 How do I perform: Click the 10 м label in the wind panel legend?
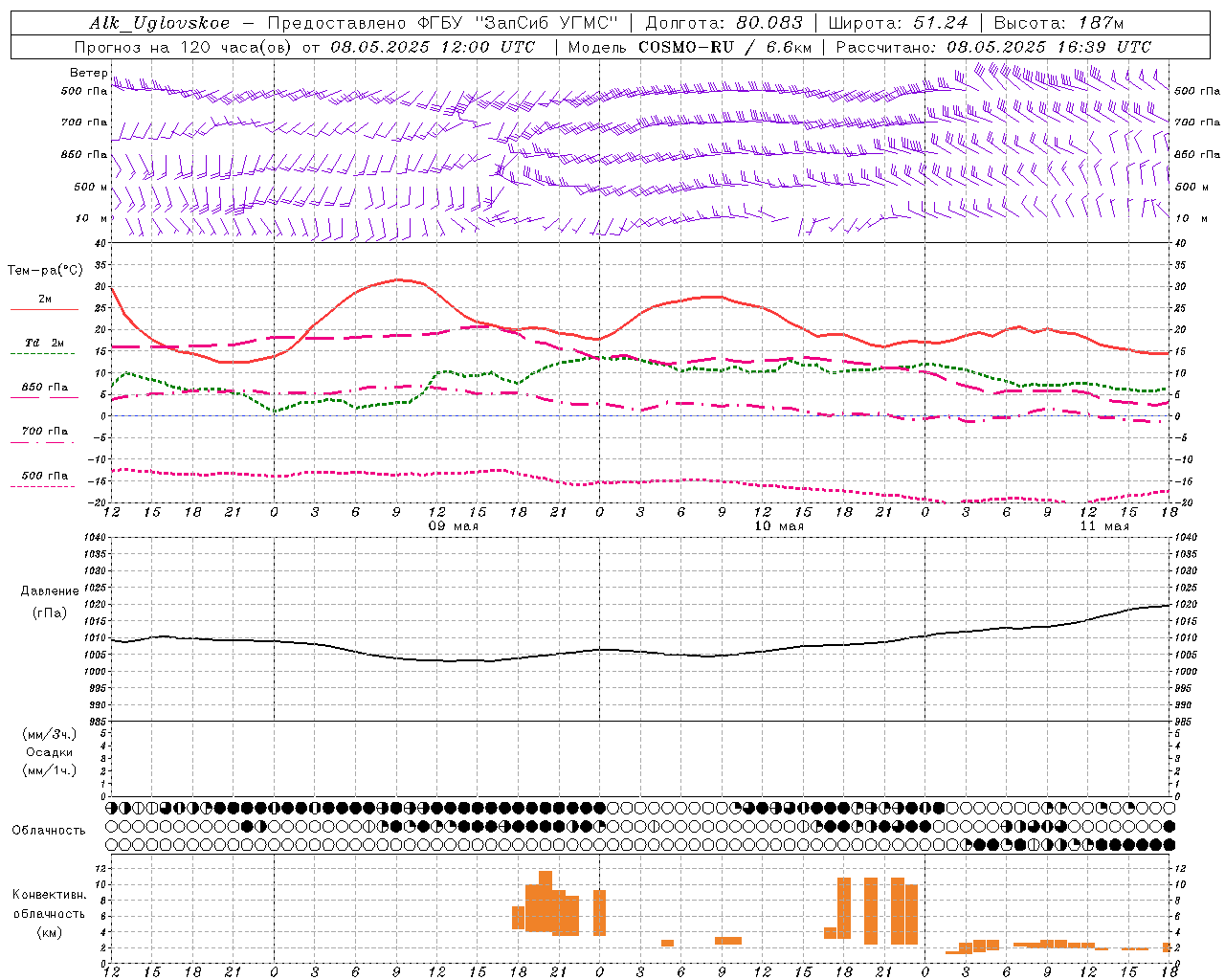click(x=93, y=219)
